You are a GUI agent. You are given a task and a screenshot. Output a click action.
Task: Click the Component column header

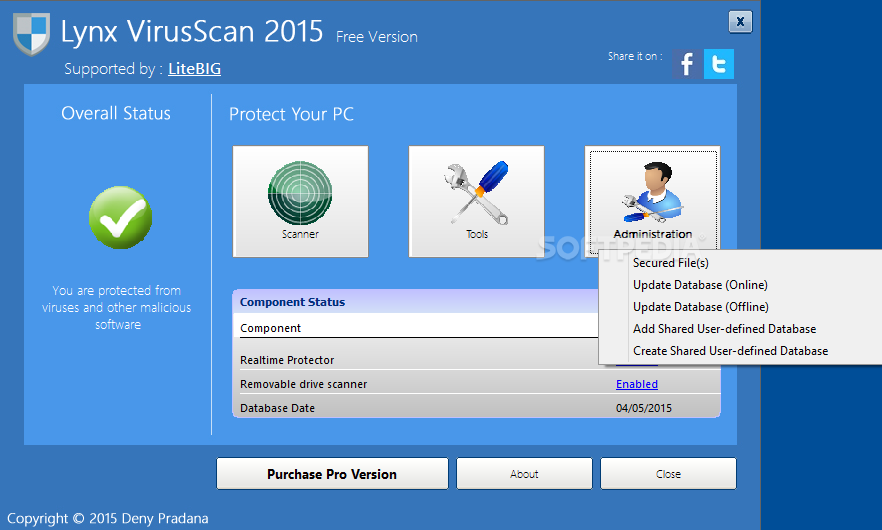271,328
